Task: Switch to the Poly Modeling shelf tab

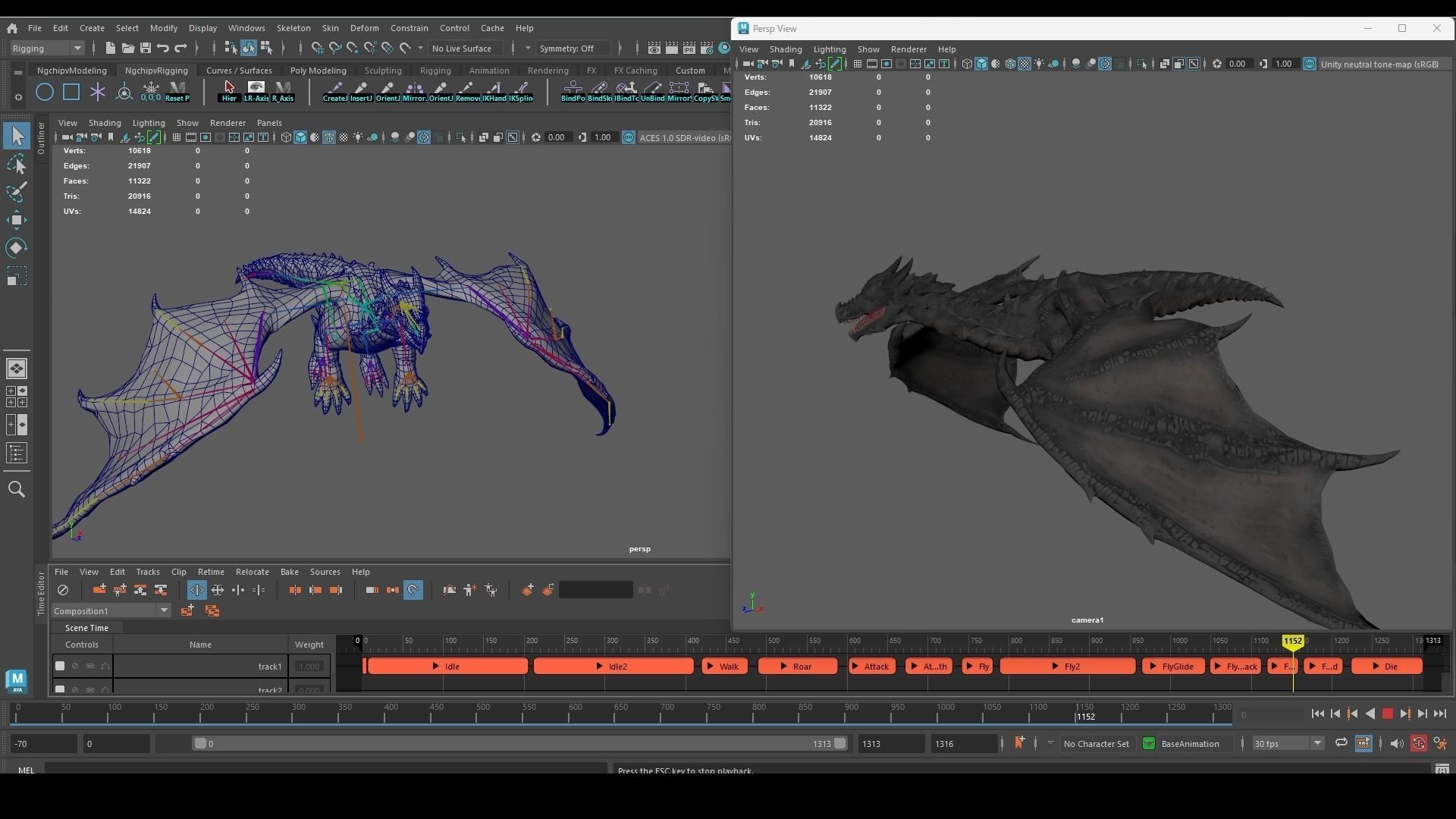Action: tap(318, 71)
